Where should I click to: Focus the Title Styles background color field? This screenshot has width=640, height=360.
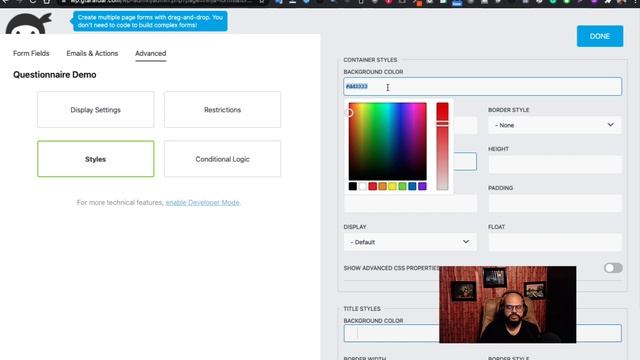point(482,333)
